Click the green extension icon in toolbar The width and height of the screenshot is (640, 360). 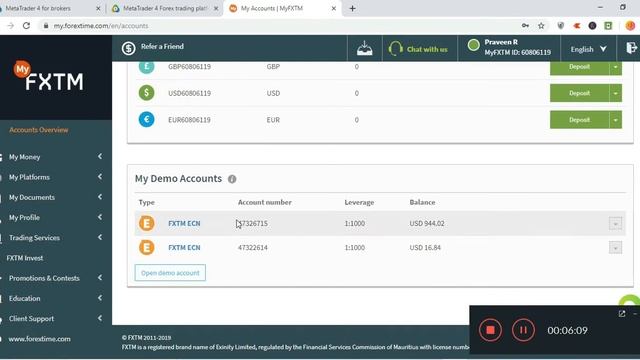point(608,26)
